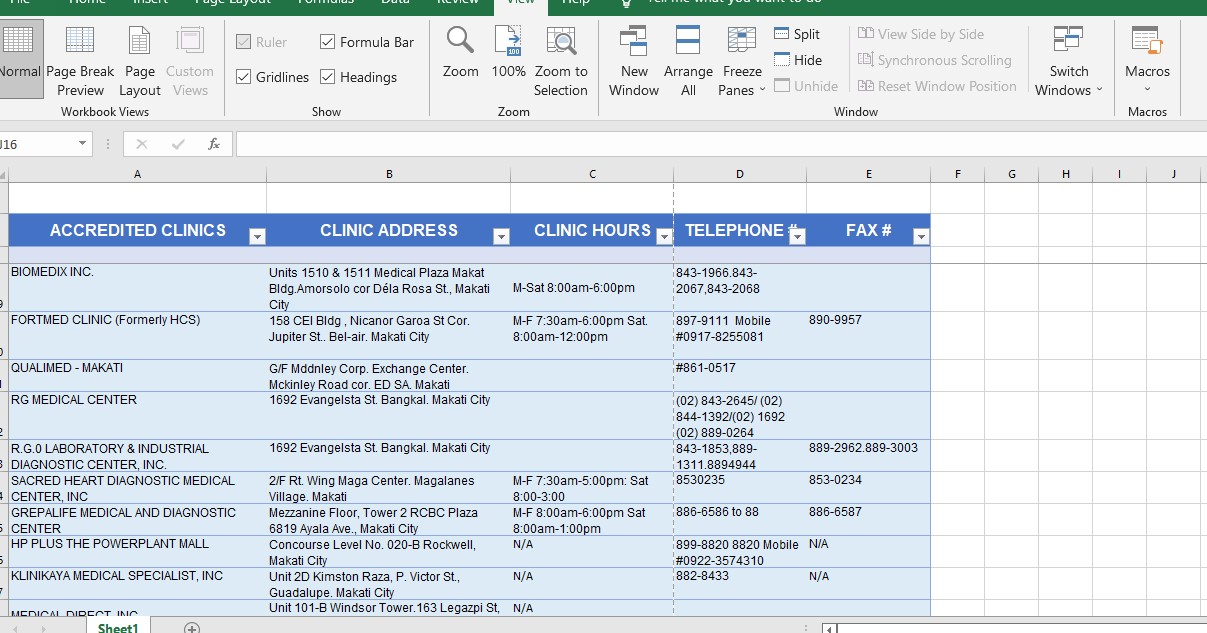Open Fax # filter dropdown

(921, 237)
